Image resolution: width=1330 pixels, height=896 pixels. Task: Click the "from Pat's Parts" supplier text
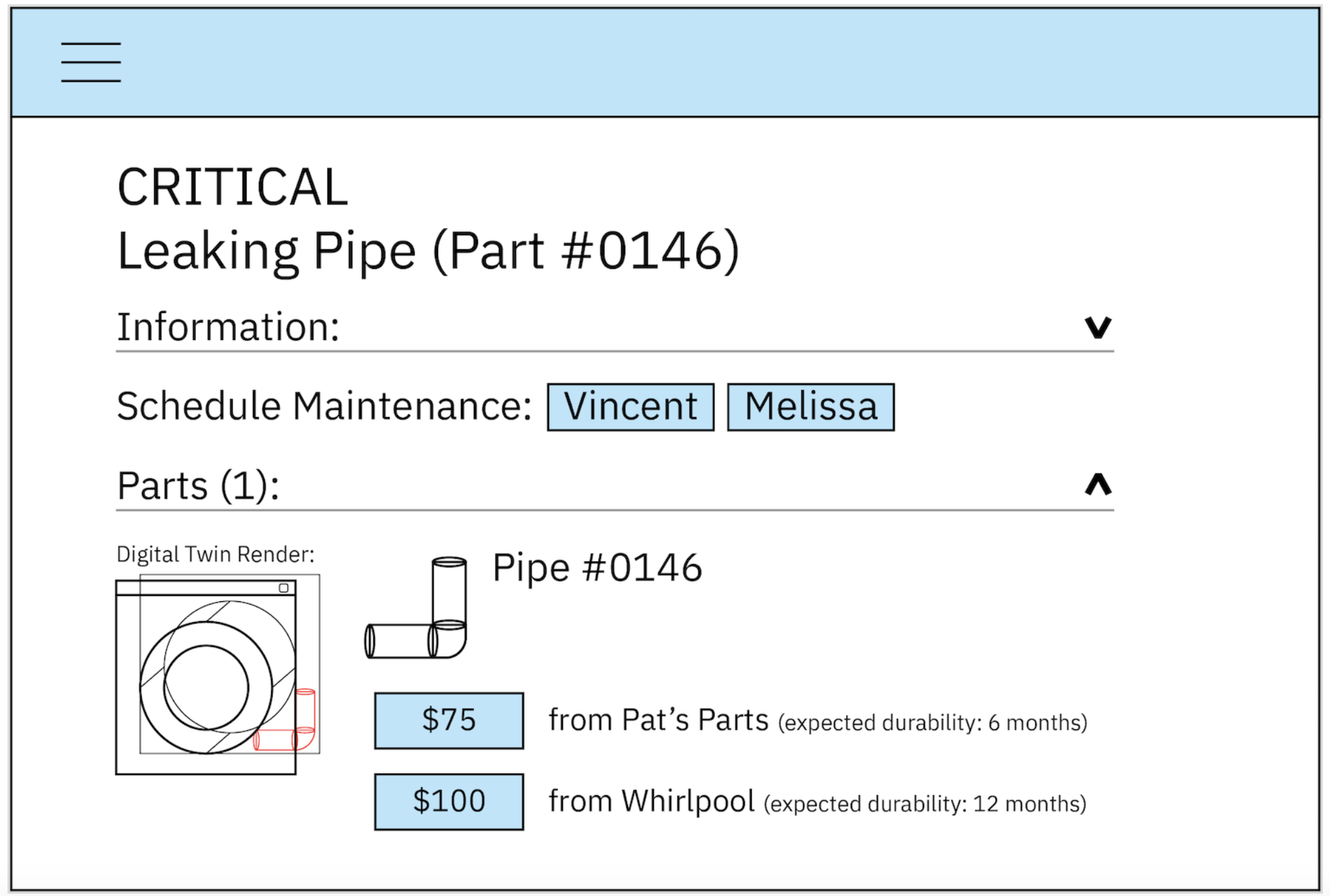658,721
